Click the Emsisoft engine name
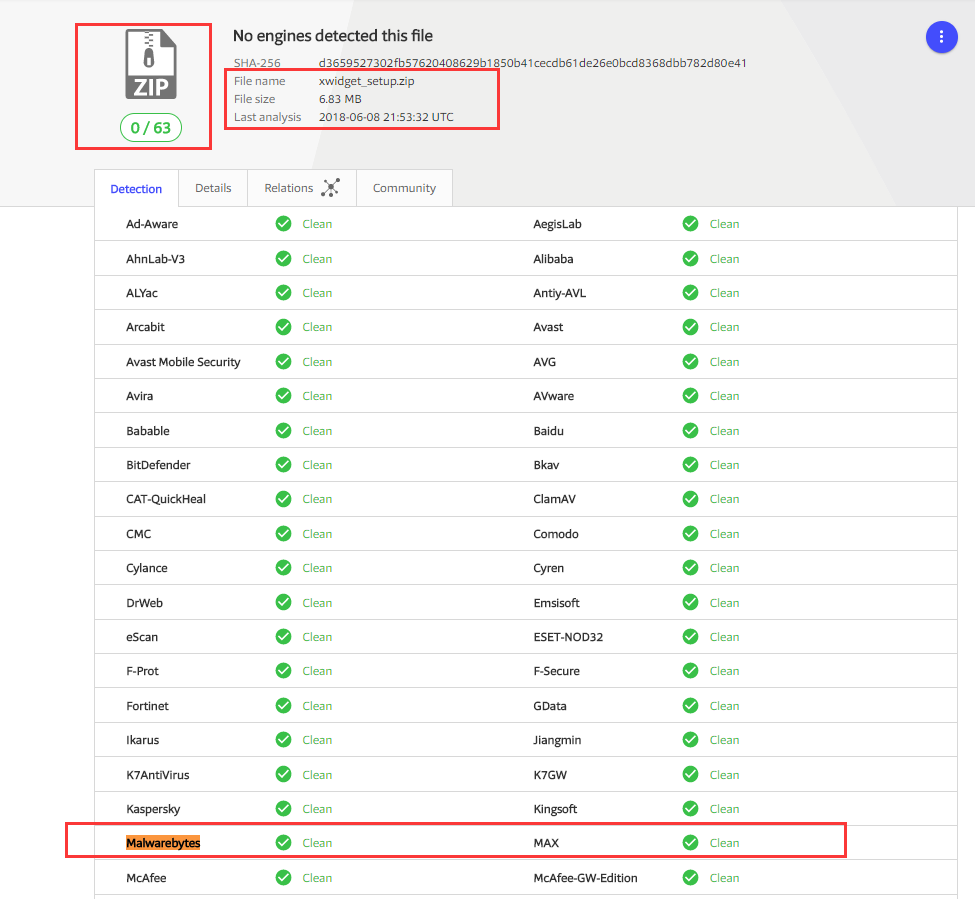The image size is (975, 899). pyautogui.click(x=557, y=603)
